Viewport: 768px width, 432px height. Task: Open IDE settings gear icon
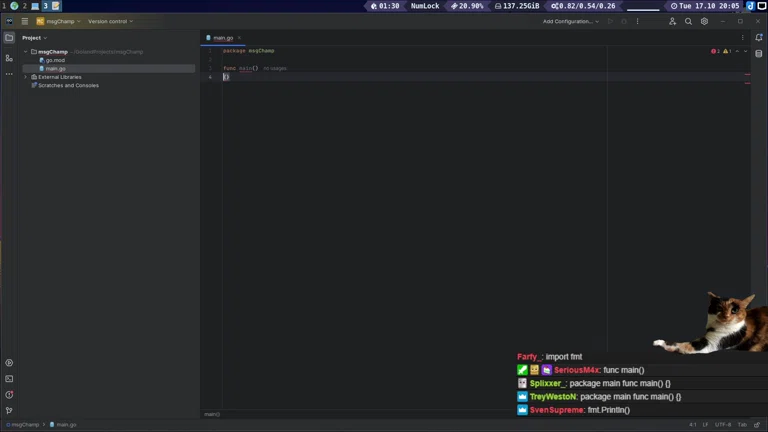click(x=704, y=21)
